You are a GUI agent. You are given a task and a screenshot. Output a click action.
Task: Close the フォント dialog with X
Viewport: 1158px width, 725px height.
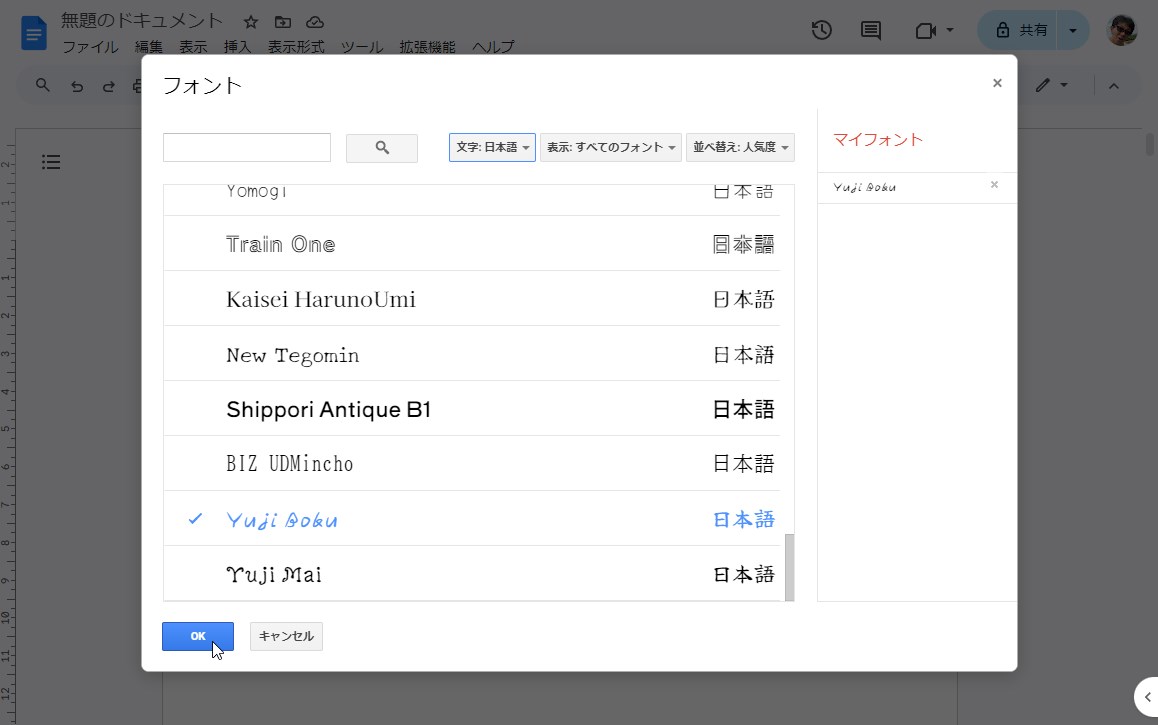click(997, 83)
